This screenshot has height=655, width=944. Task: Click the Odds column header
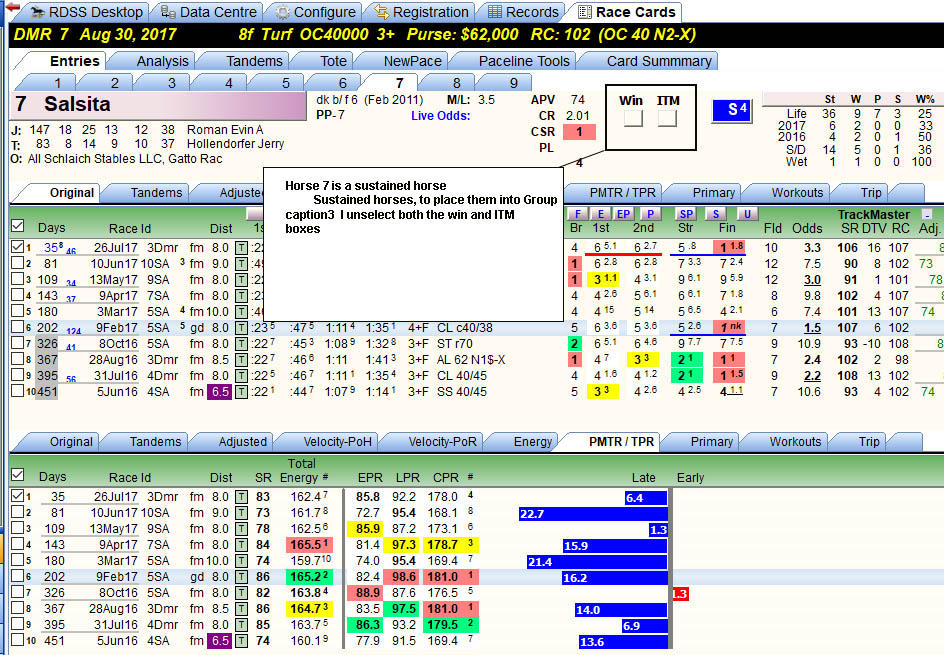(807, 228)
